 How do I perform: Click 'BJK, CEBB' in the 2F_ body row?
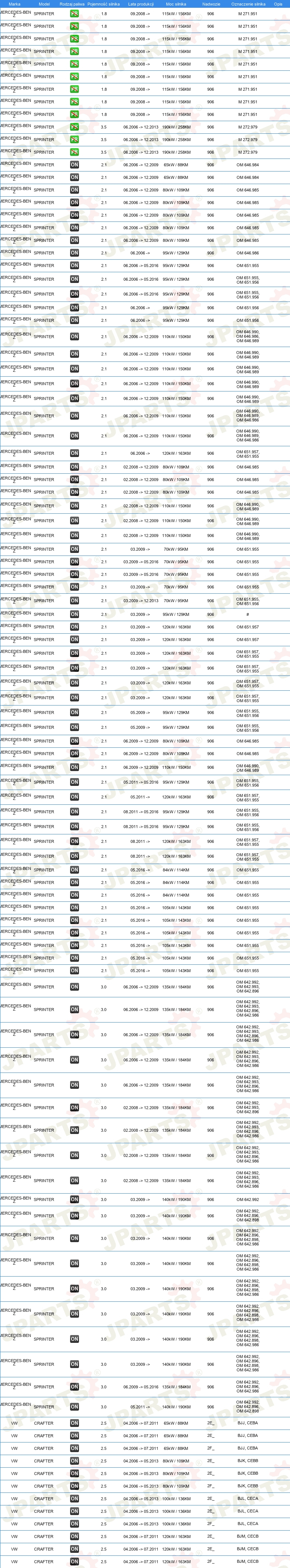[x=247, y=1486]
